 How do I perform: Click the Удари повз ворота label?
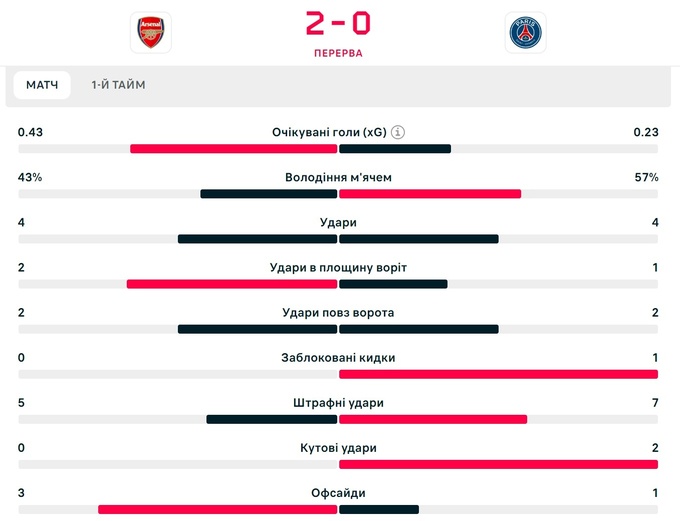point(338,312)
